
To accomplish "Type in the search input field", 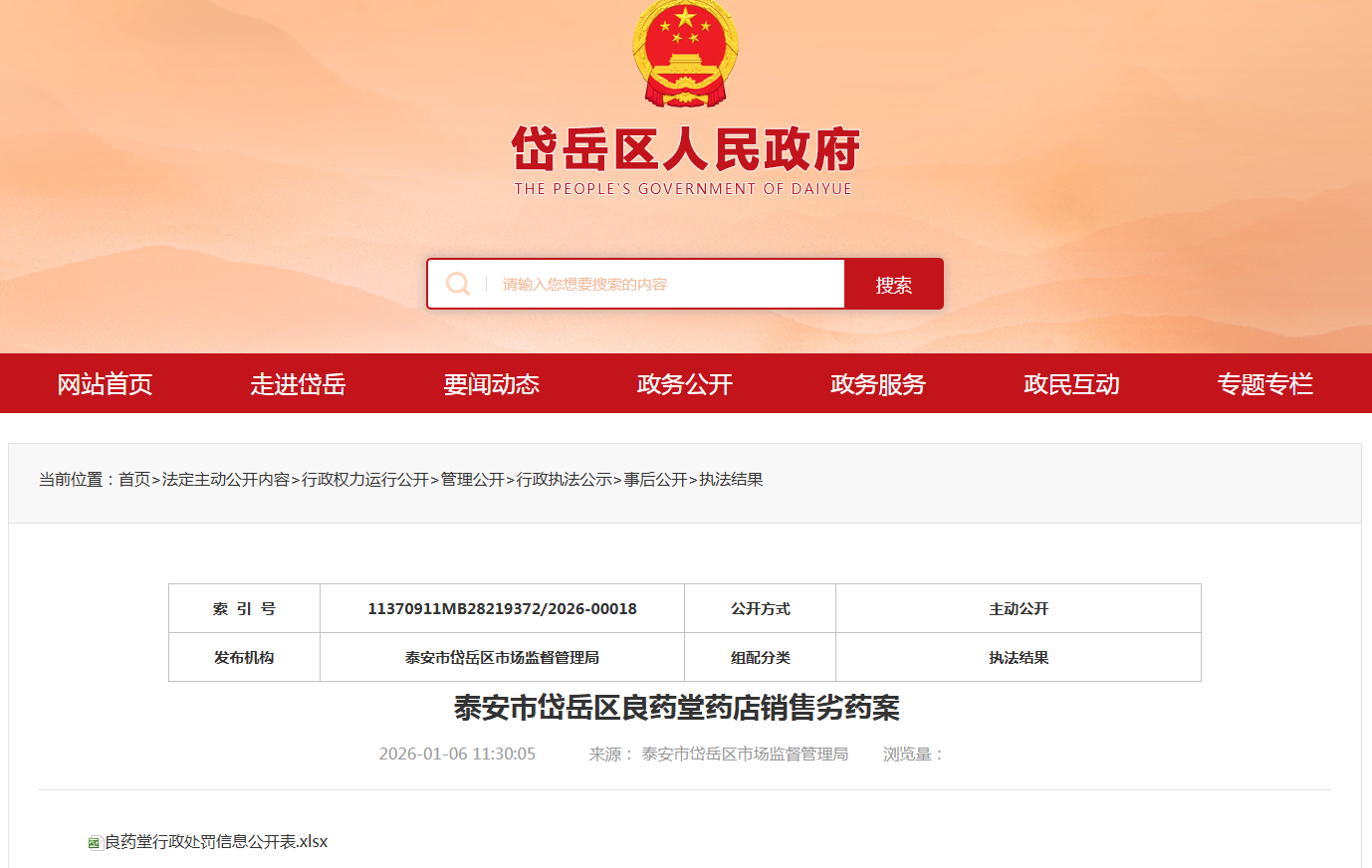I will click(667, 285).
